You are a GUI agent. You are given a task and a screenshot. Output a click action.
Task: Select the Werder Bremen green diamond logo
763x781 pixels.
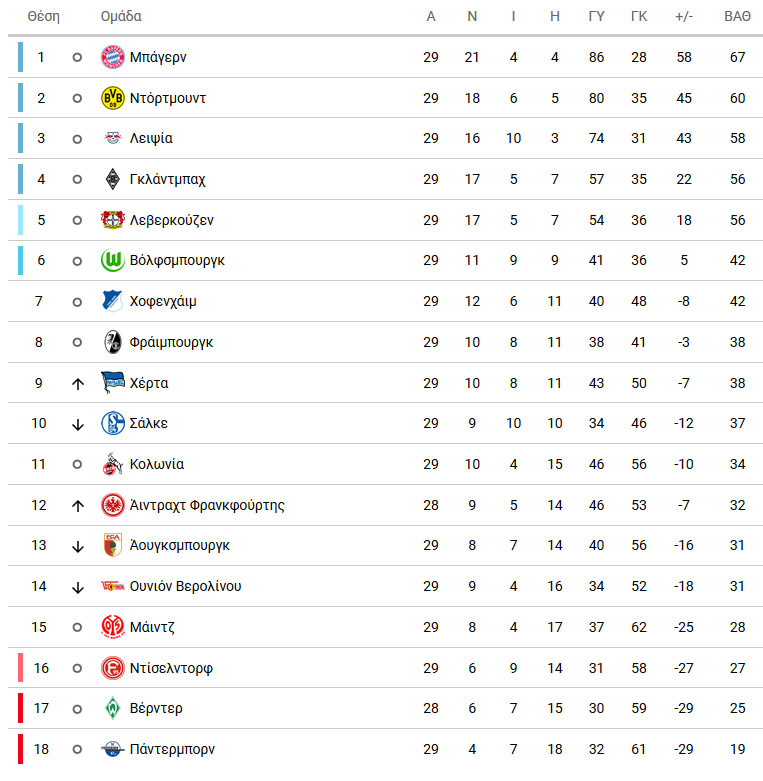(x=113, y=708)
